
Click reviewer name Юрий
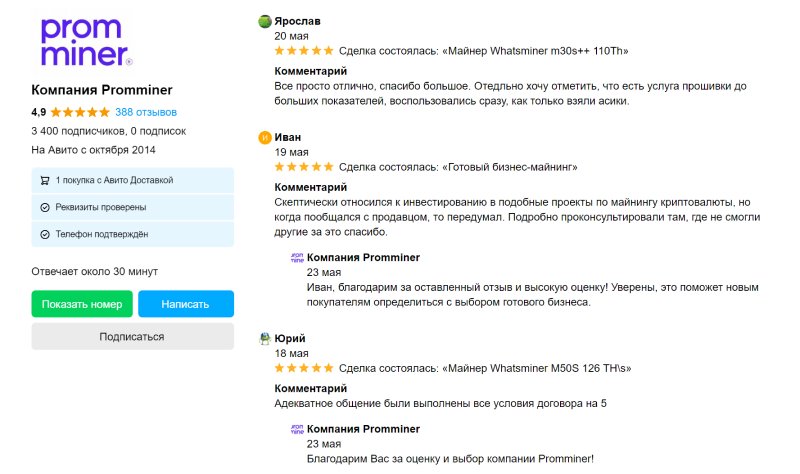[x=290, y=339]
